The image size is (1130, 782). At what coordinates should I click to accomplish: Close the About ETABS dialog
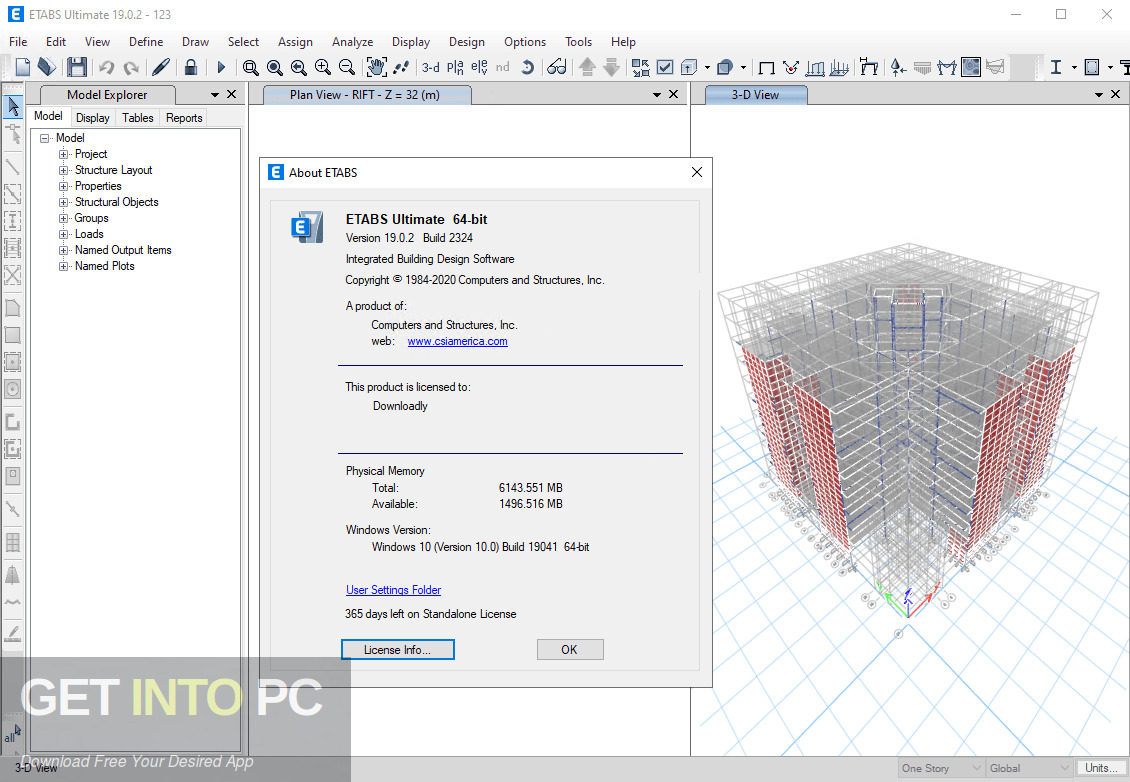point(697,172)
